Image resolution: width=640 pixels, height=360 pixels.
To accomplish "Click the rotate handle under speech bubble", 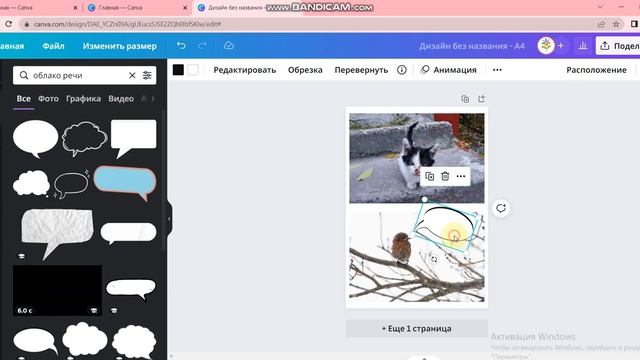I will (x=434, y=260).
